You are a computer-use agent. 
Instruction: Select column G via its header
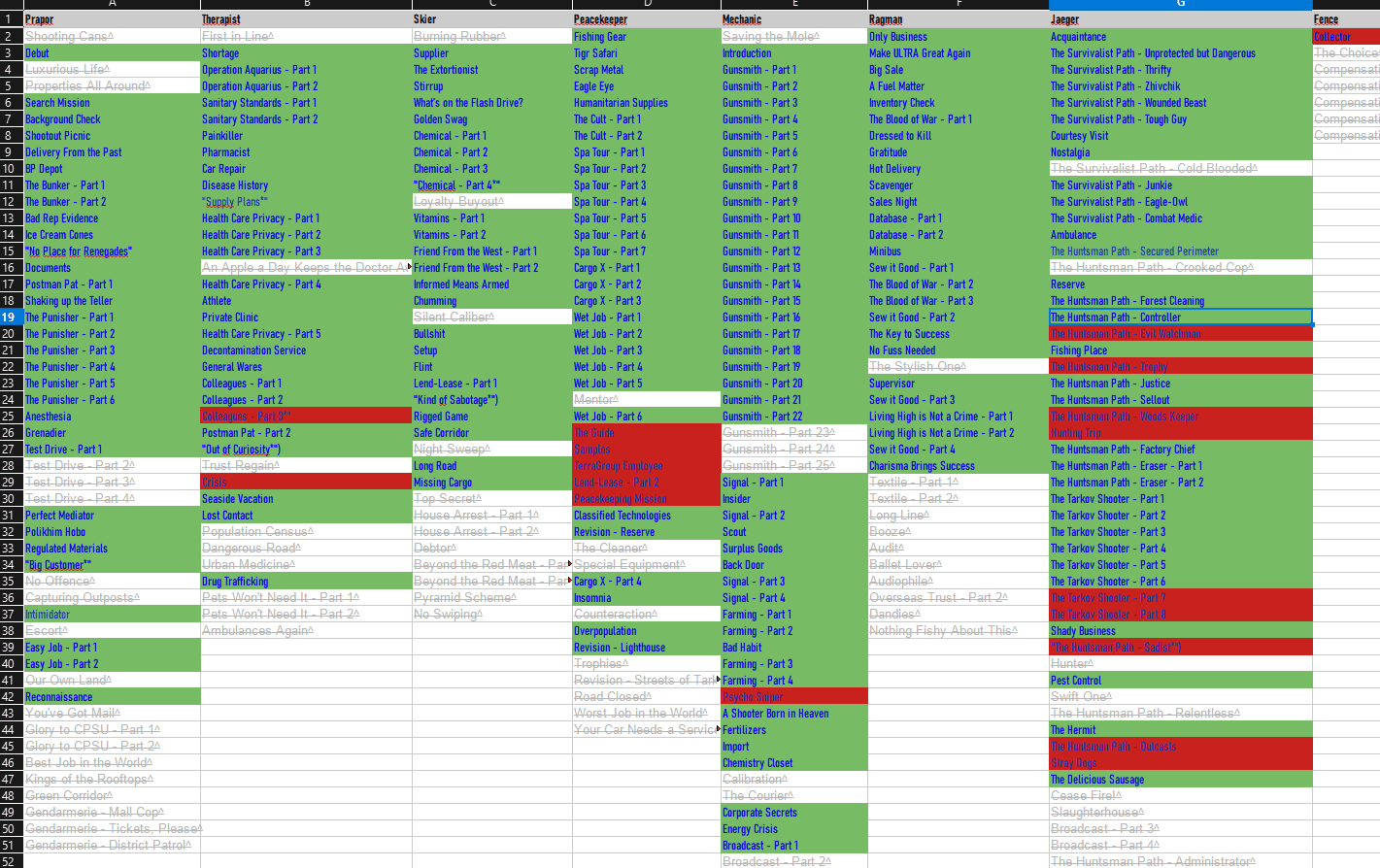1181,5
